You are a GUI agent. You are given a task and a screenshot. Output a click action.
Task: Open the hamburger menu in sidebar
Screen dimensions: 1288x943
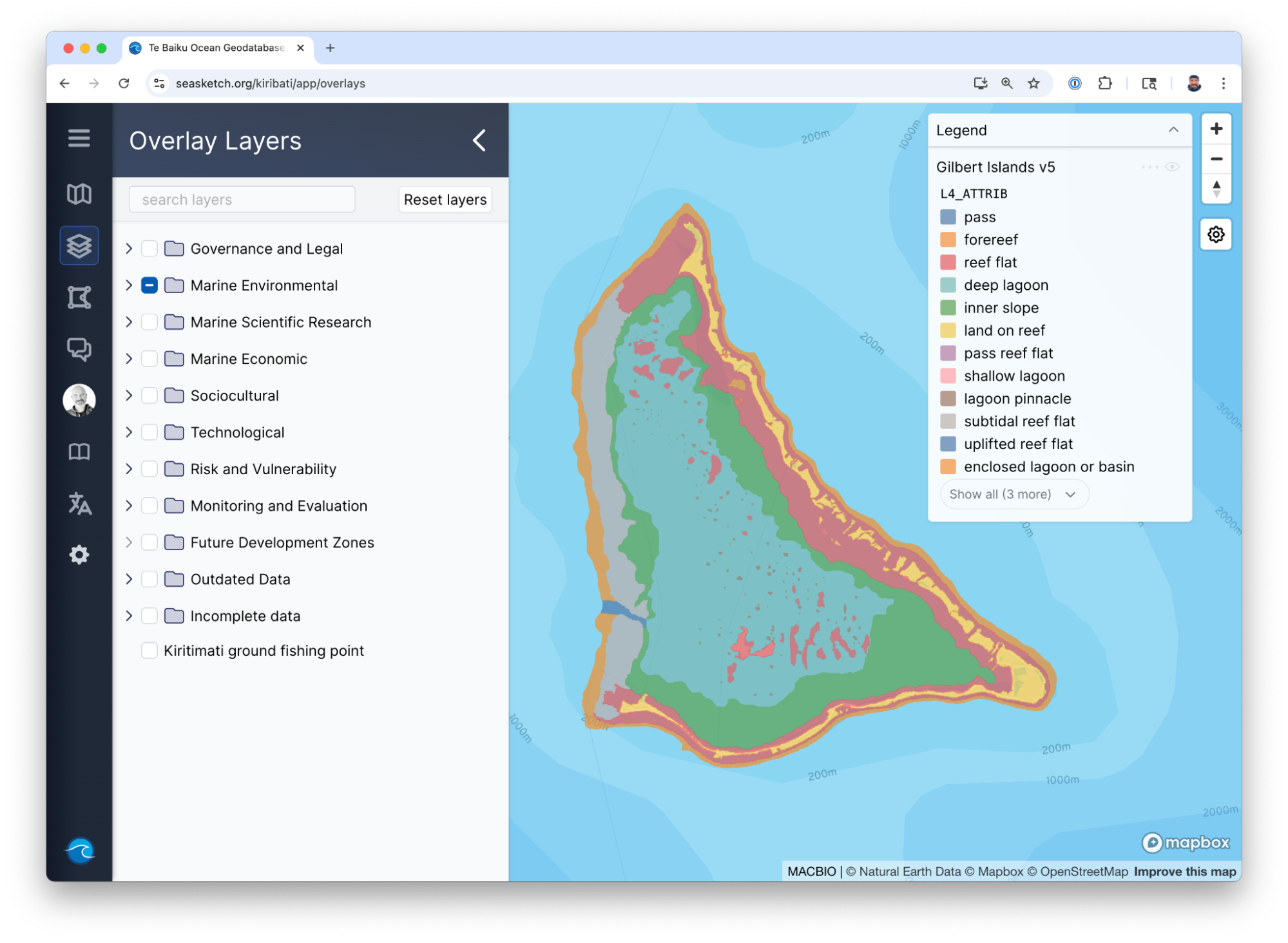(x=79, y=138)
